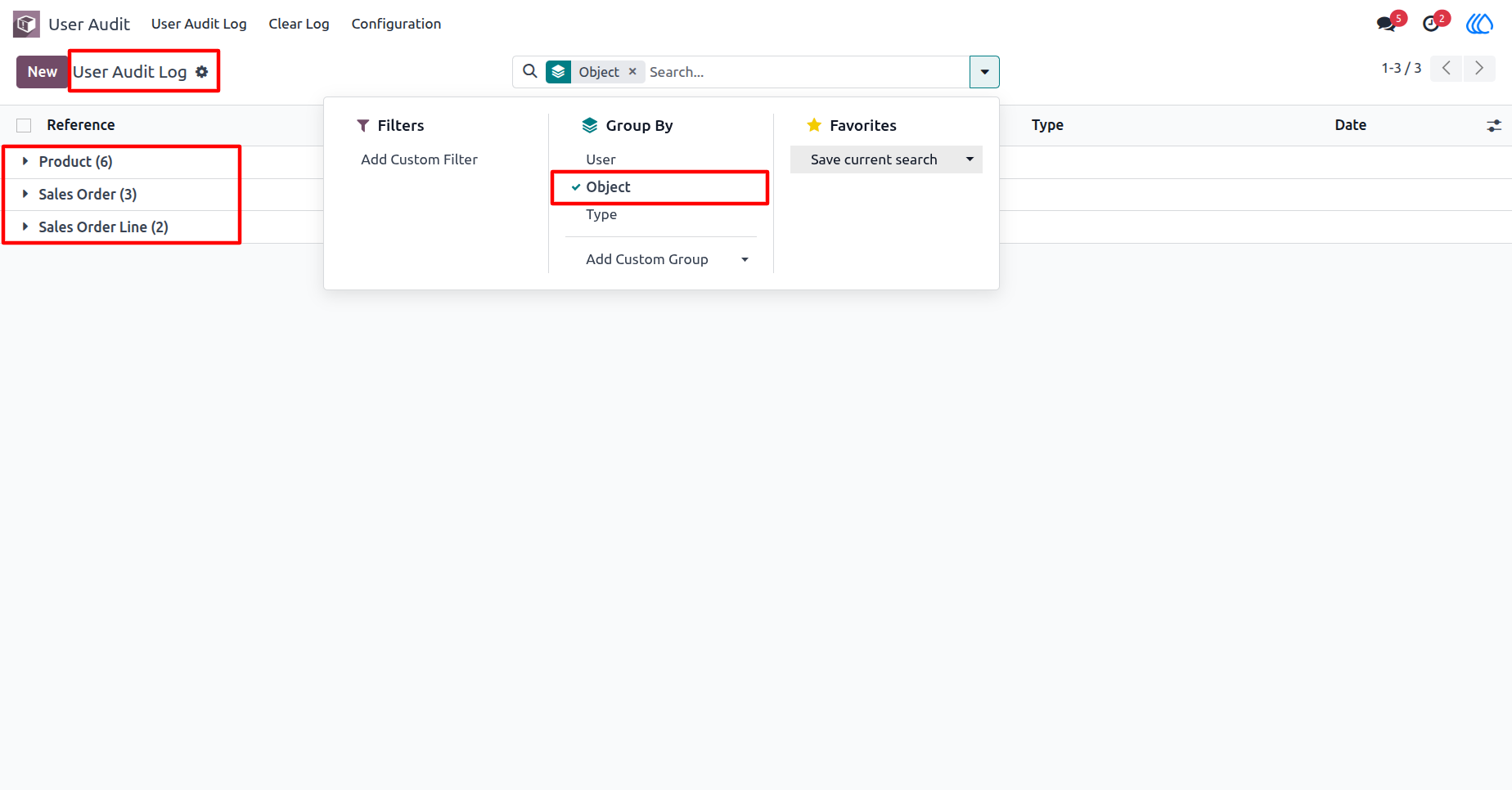Click the Favorites heading
This screenshot has width=1512, height=790.
pyautogui.click(x=852, y=126)
